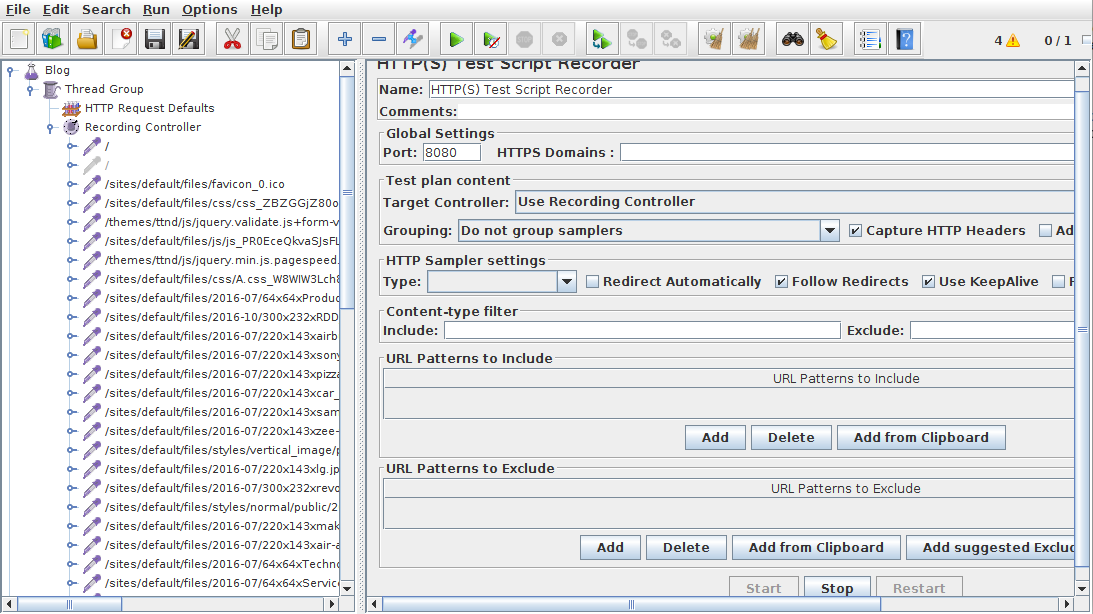The width and height of the screenshot is (1093, 614).
Task: Click the Expand All plus icon
Action: click(344, 39)
